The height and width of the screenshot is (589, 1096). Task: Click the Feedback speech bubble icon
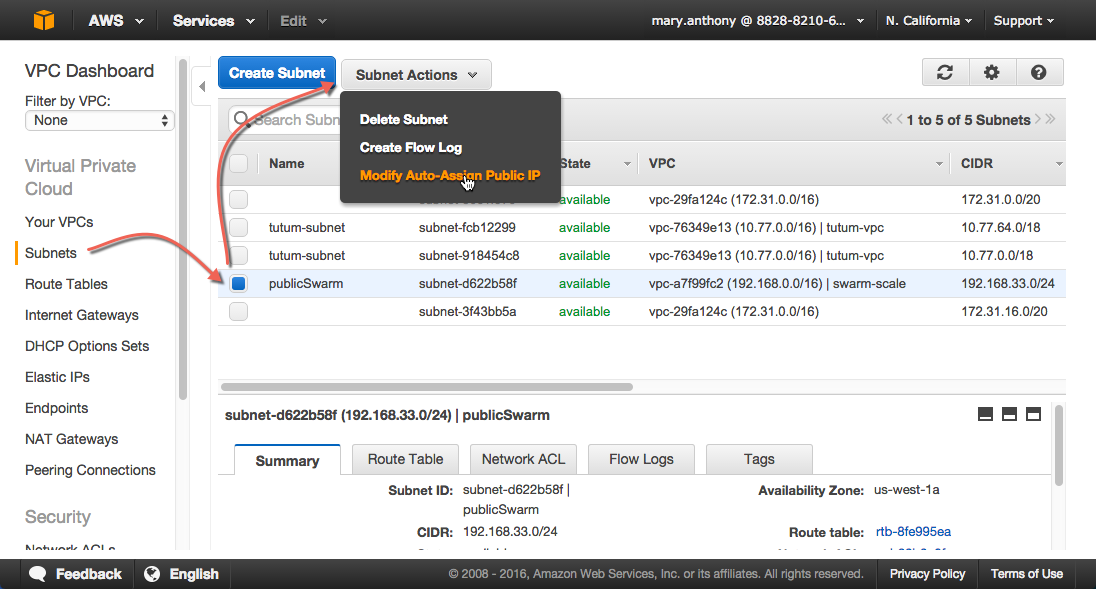pyautogui.click(x=38, y=574)
